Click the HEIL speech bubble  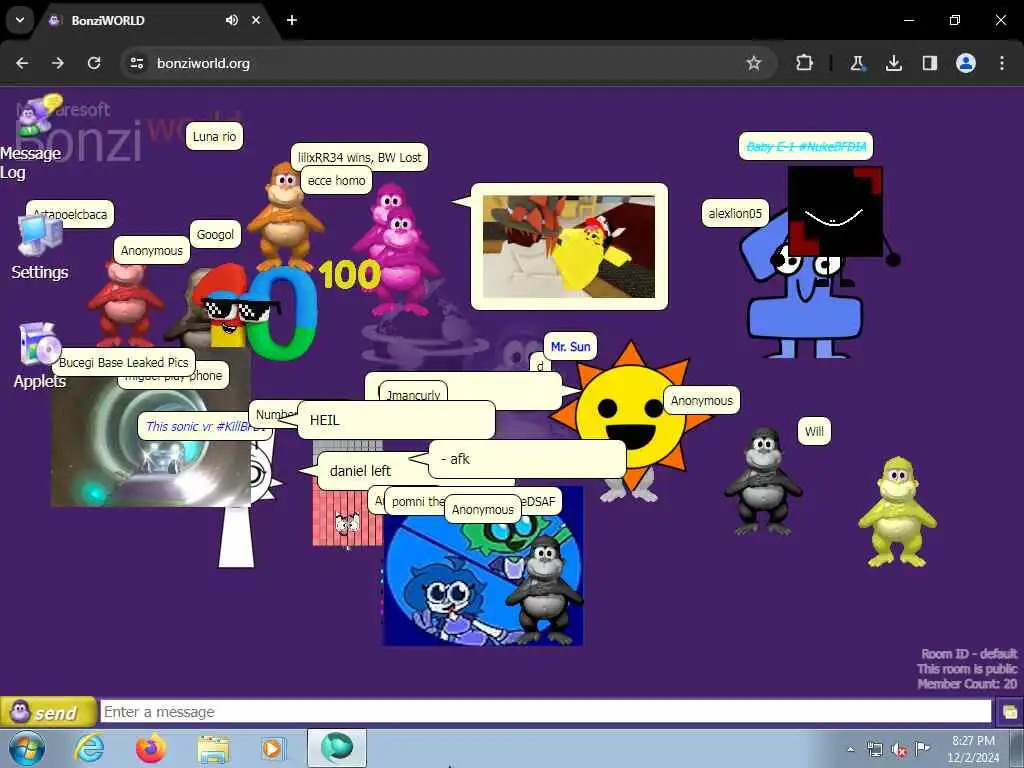point(396,420)
